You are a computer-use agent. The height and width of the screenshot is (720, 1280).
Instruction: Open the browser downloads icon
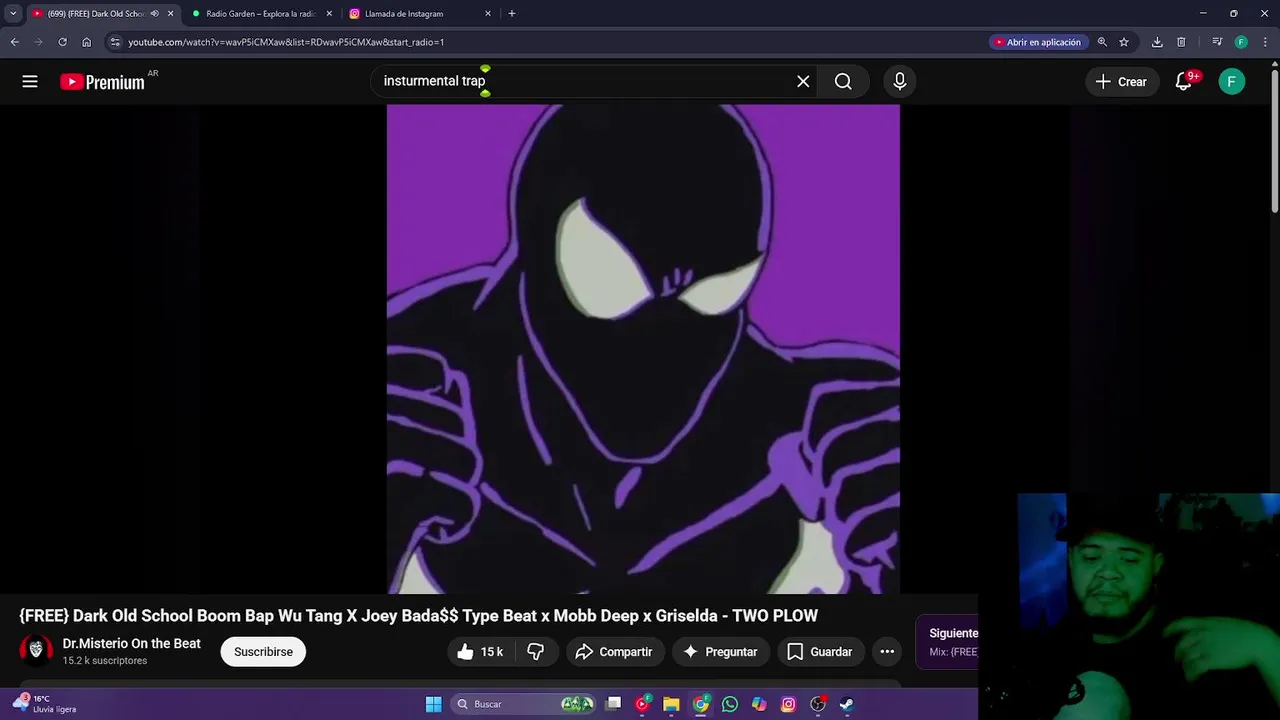(1157, 42)
